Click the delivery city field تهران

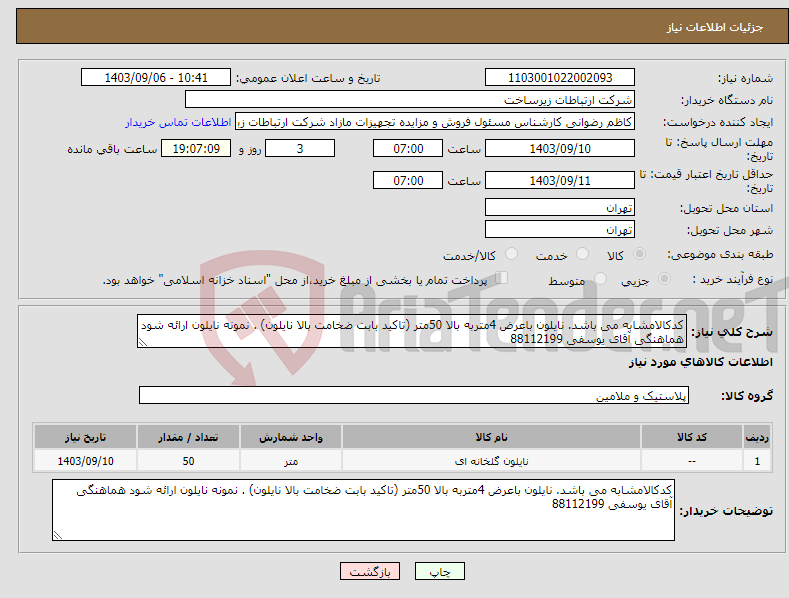point(560,230)
